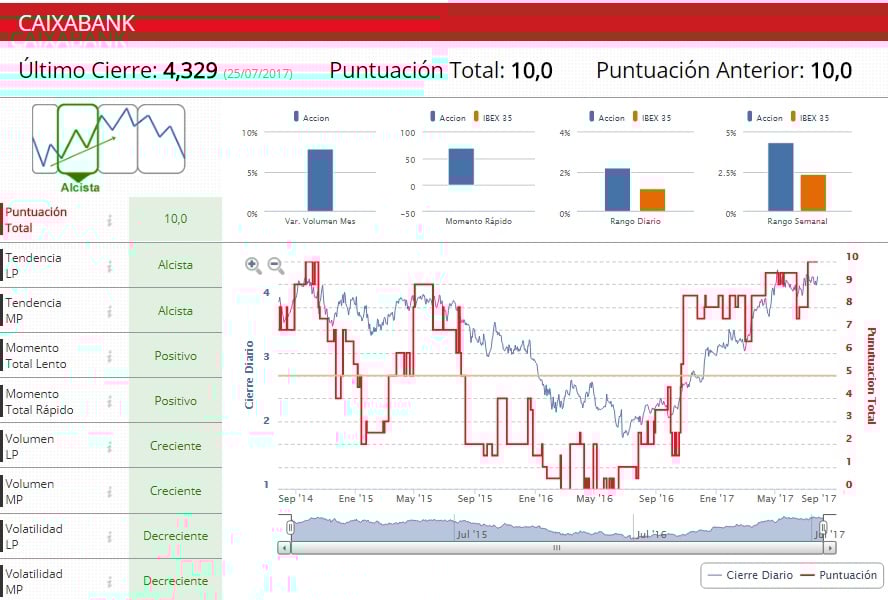Click the navigator scrollbar right arrow
The width and height of the screenshot is (888, 600).
(x=830, y=548)
